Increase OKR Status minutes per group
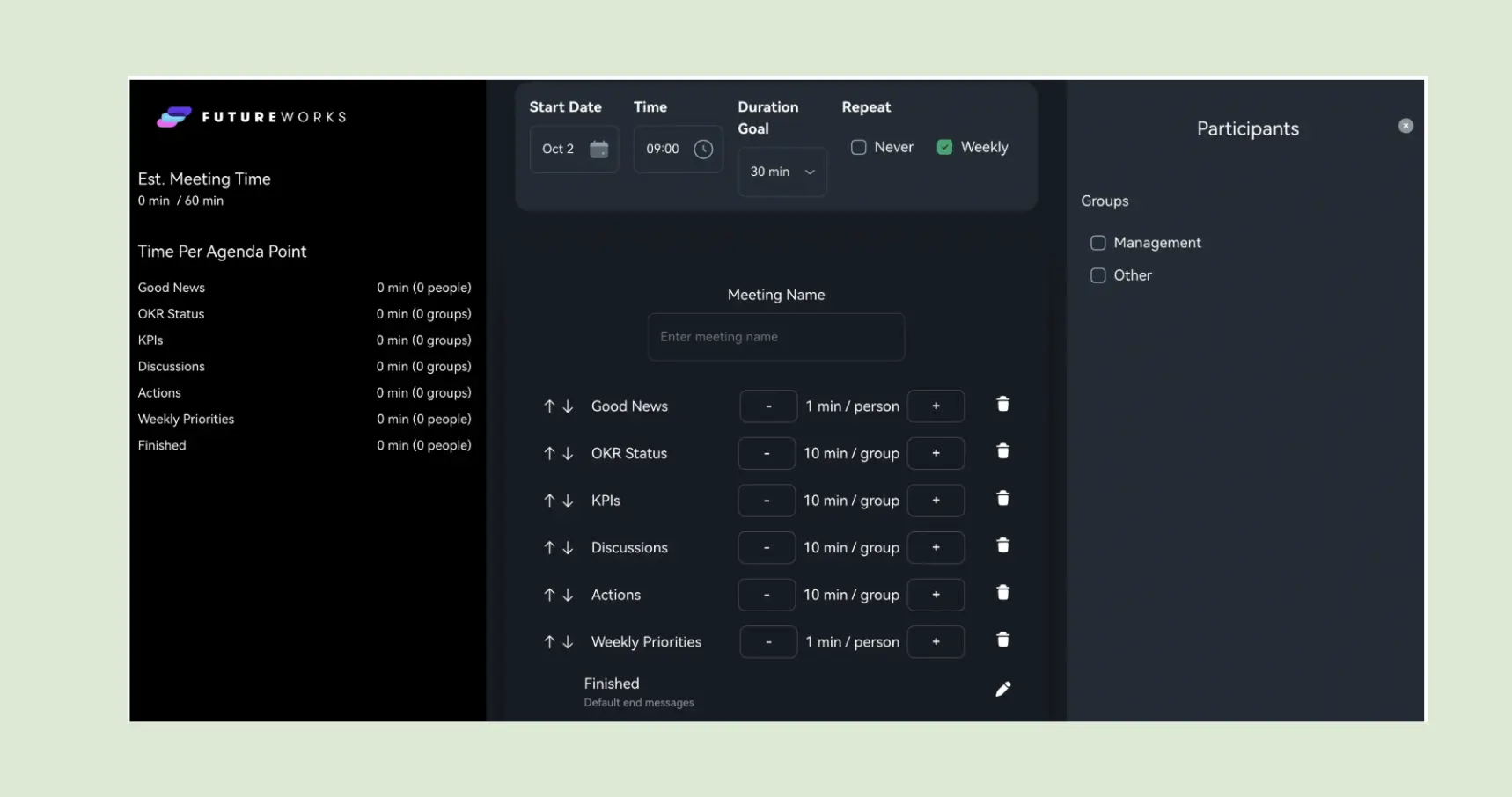This screenshot has height=797, width=1512. [x=936, y=453]
